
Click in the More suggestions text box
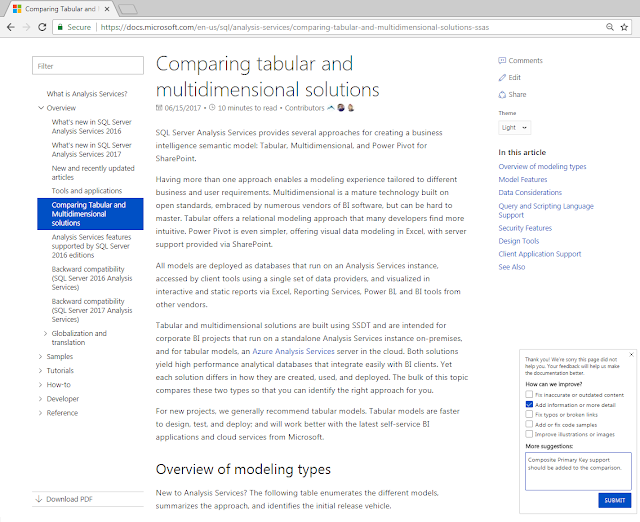[578, 471]
